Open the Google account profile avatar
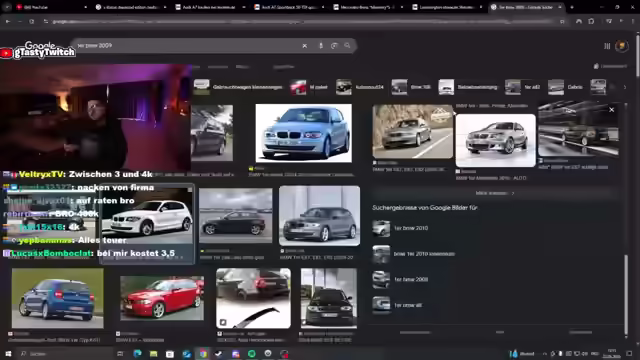 tap(622, 46)
